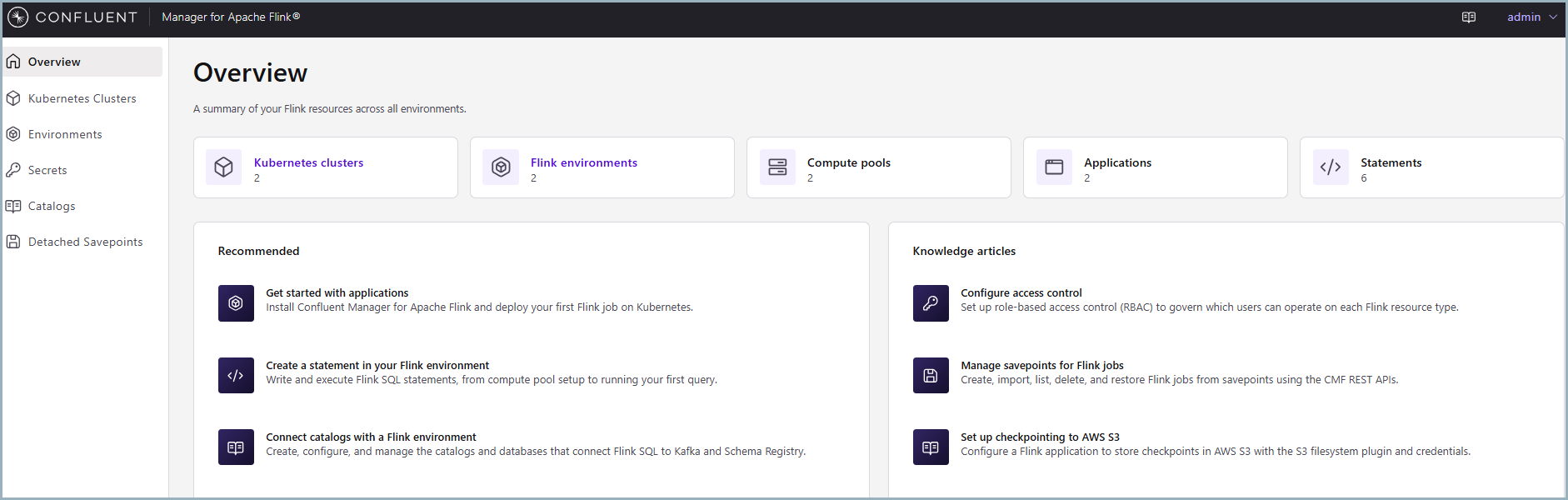Click Get started with applications icon
The height and width of the screenshot is (500, 1568).
[236, 303]
